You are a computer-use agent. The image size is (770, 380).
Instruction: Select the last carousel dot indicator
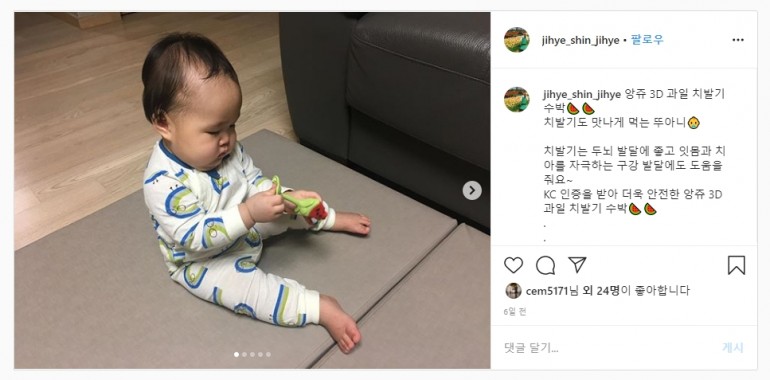point(268,354)
